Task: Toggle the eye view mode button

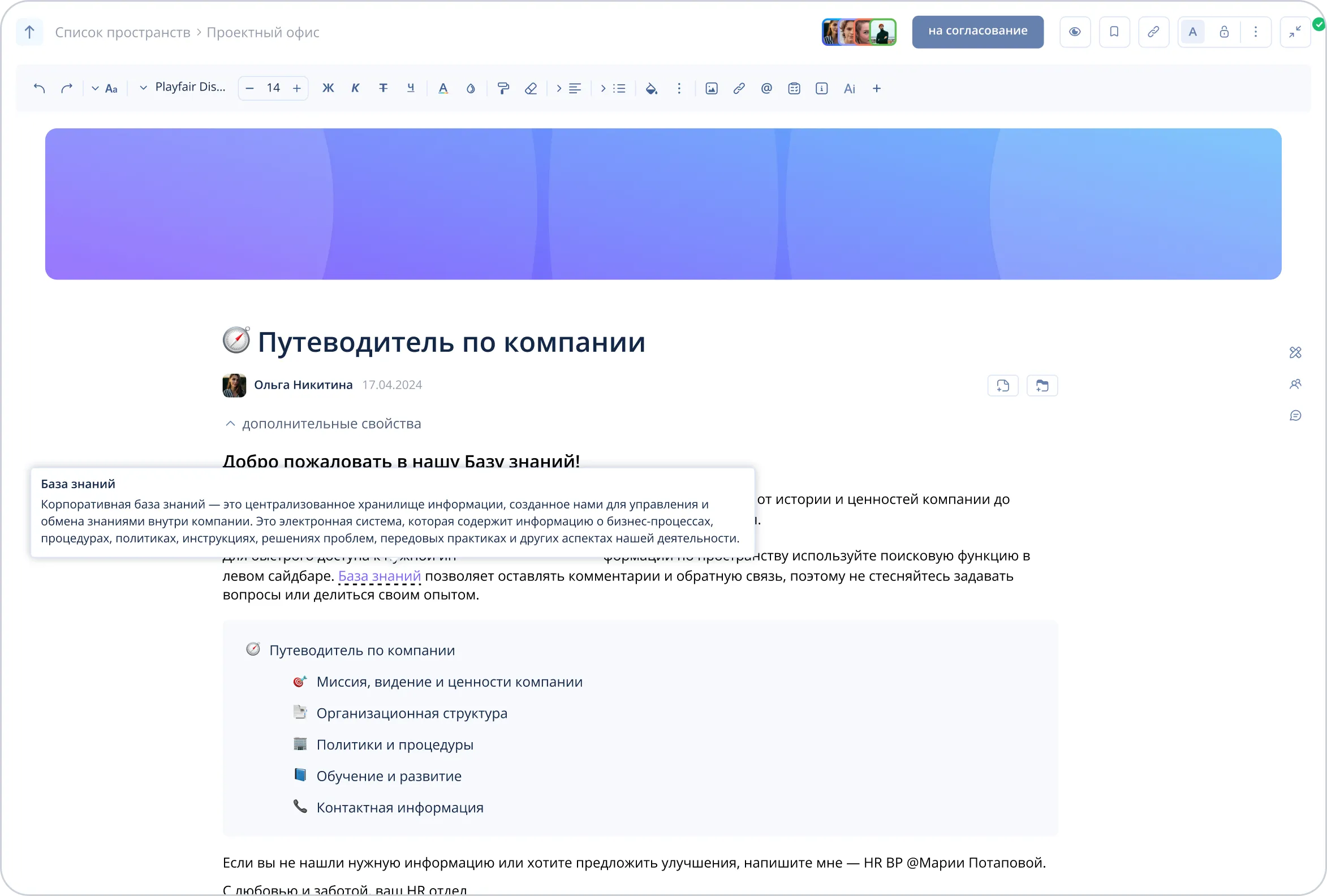Action: [1075, 32]
